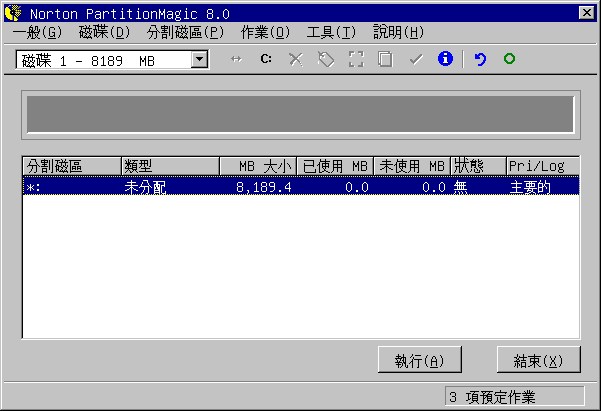The width and height of the screenshot is (601, 411).
Task: Click the label tag toolbar icon
Action: coord(326,59)
